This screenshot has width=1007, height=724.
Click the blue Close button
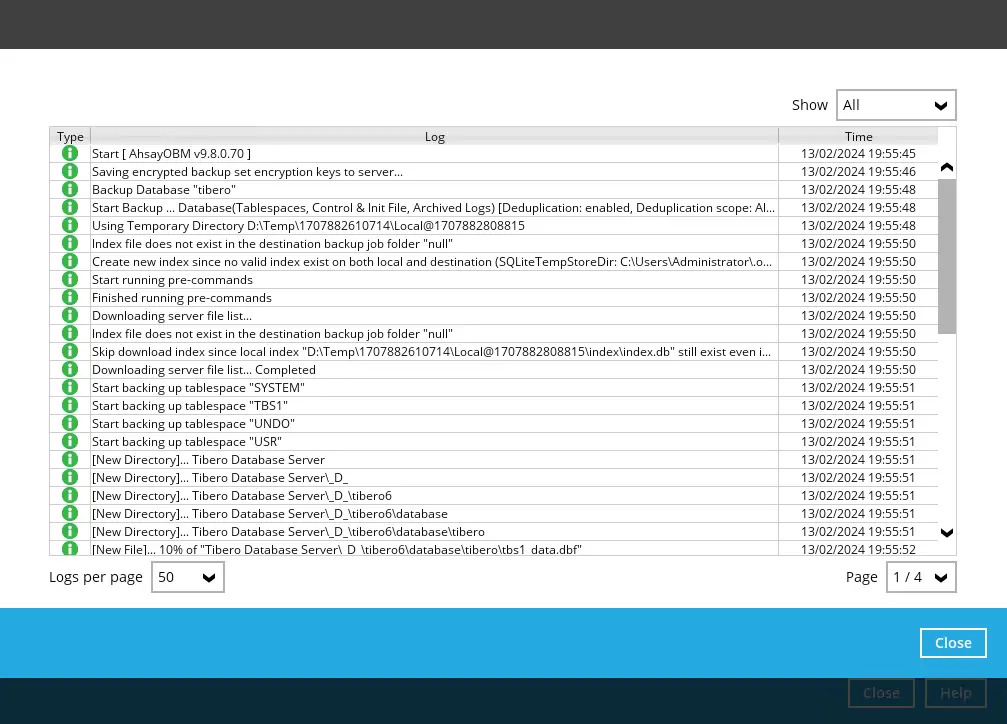pos(952,642)
